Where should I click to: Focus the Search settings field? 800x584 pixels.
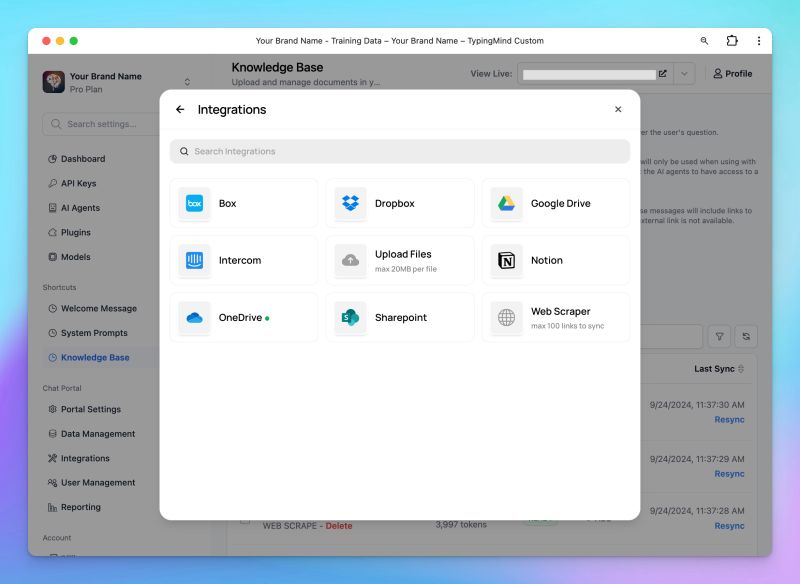click(x=102, y=124)
